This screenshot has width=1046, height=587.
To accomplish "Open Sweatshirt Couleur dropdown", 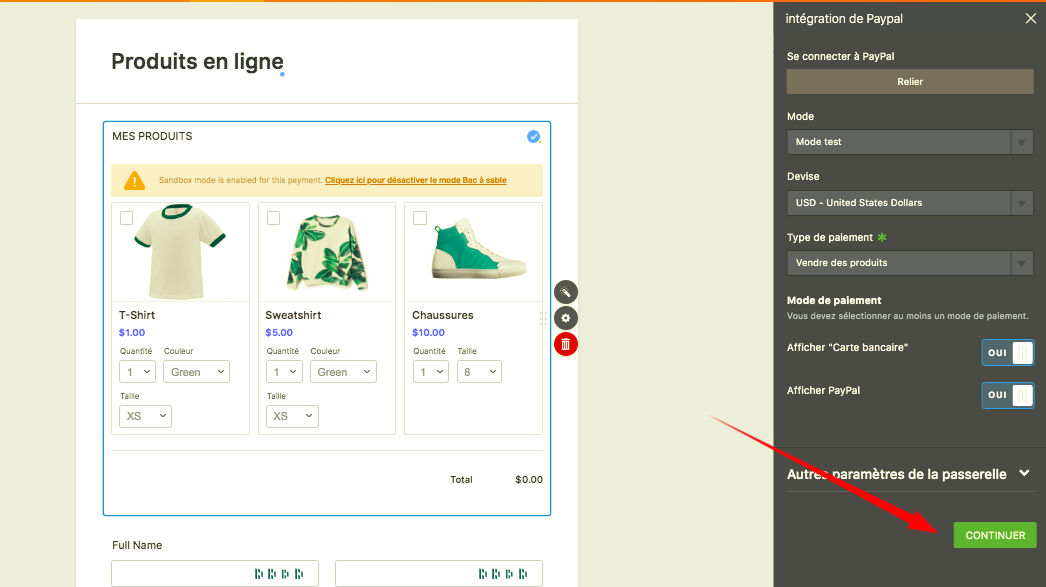I will [343, 372].
